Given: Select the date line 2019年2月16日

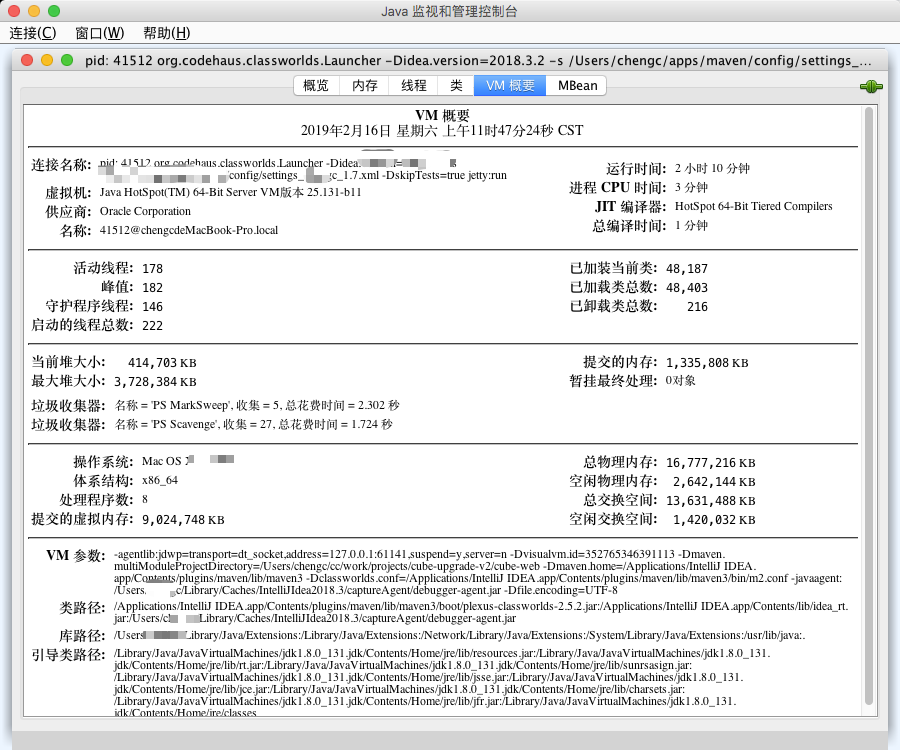Looking at the screenshot, I should (x=442, y=131).
